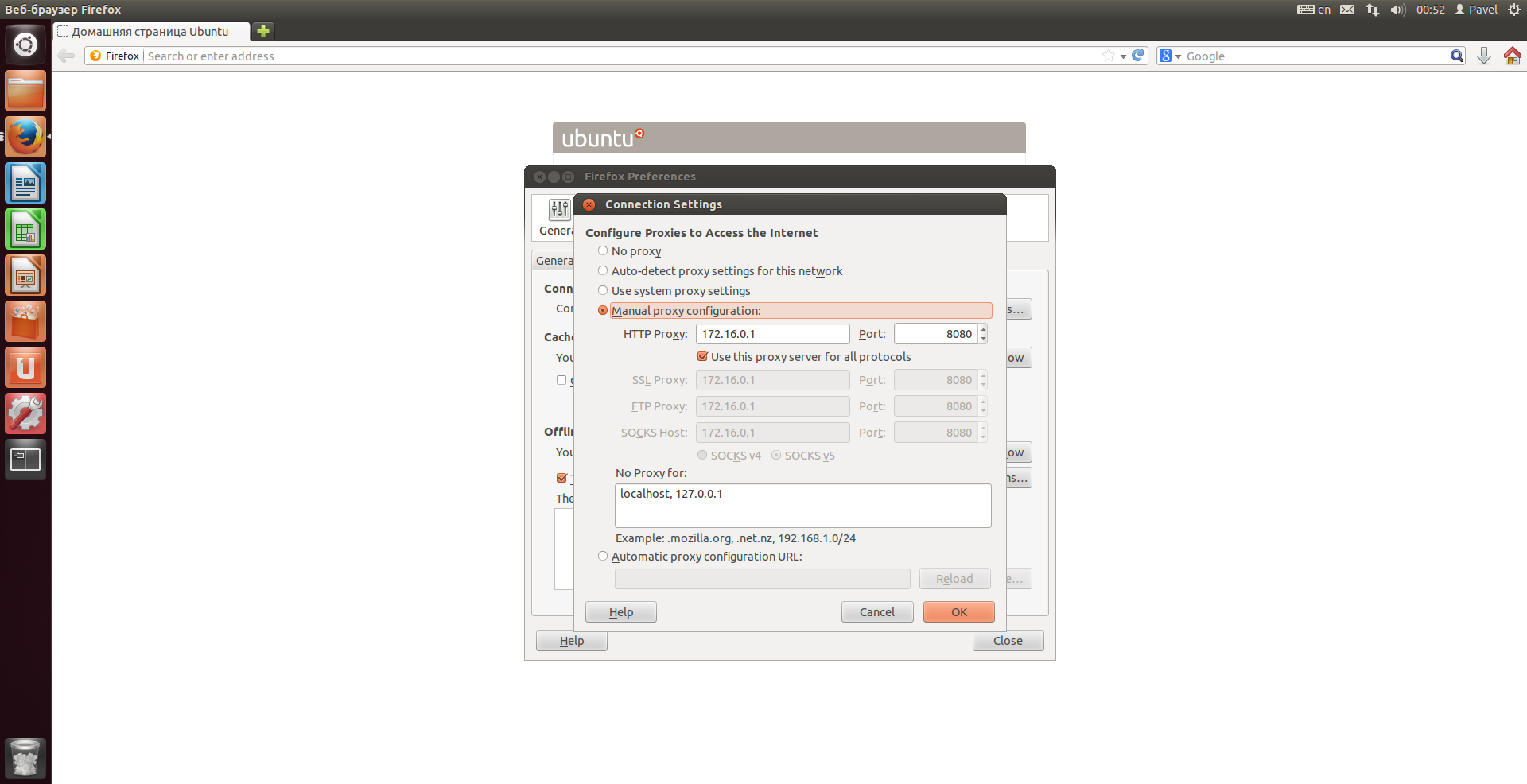Click the disabled Reload button
1527x784 pixels.
pos(954,579)
